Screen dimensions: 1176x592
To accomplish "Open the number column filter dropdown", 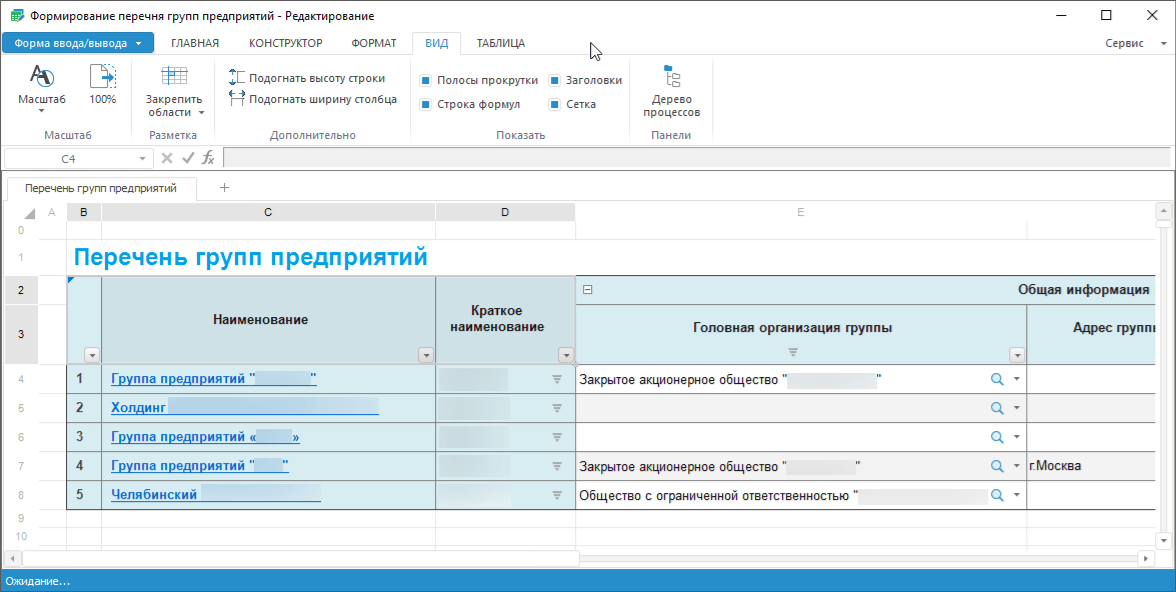I will click(x=92, y=356).
